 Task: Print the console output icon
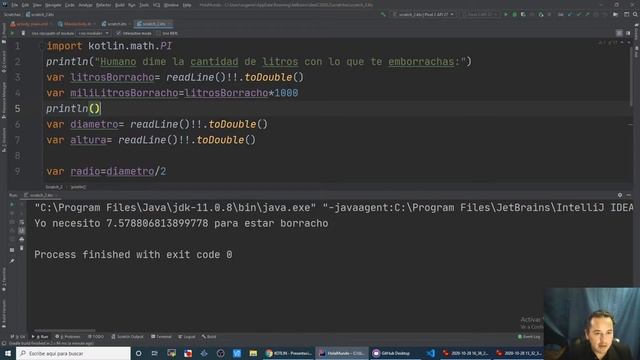22,239
